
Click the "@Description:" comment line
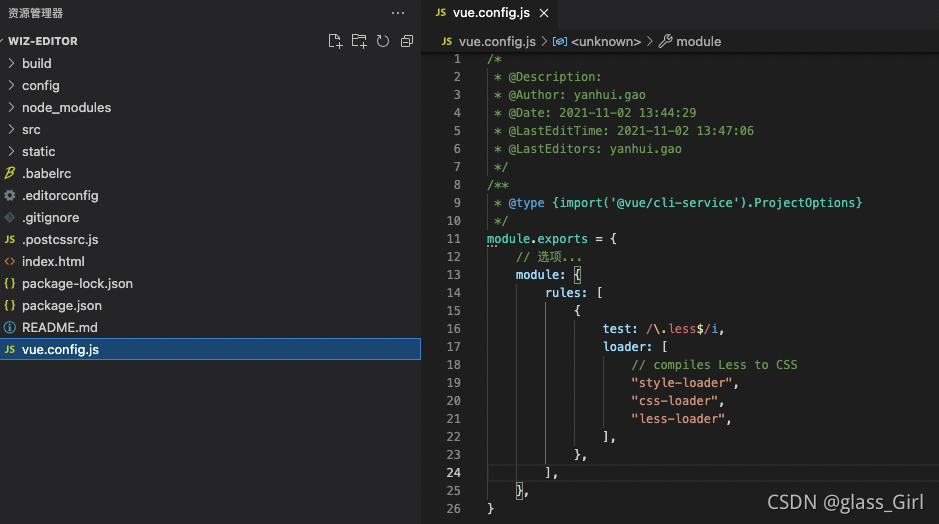click(x=547, y=77)
